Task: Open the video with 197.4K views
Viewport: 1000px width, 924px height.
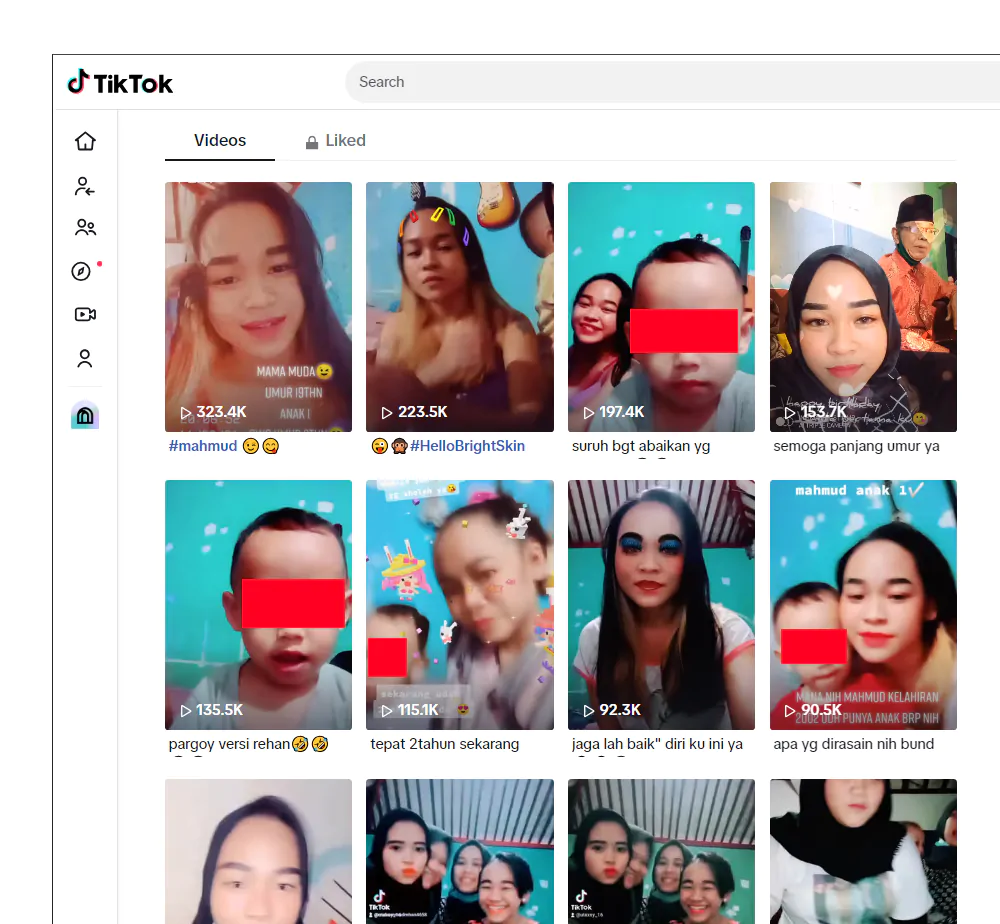Action: point(661,307)
